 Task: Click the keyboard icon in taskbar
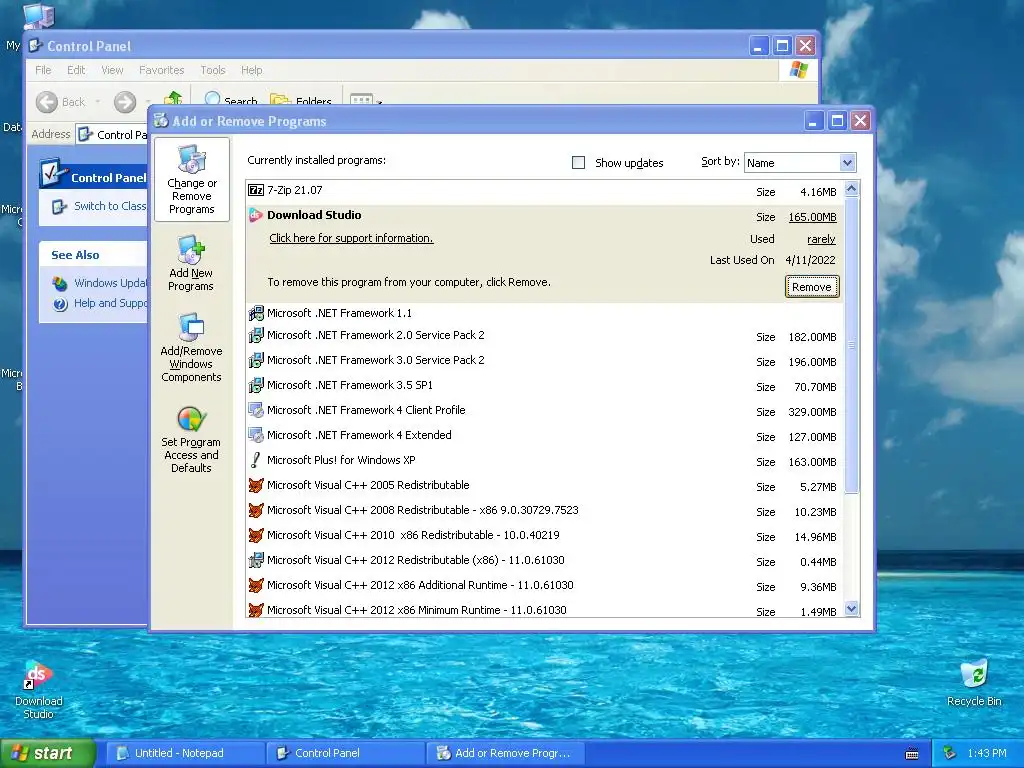point(912,754)
